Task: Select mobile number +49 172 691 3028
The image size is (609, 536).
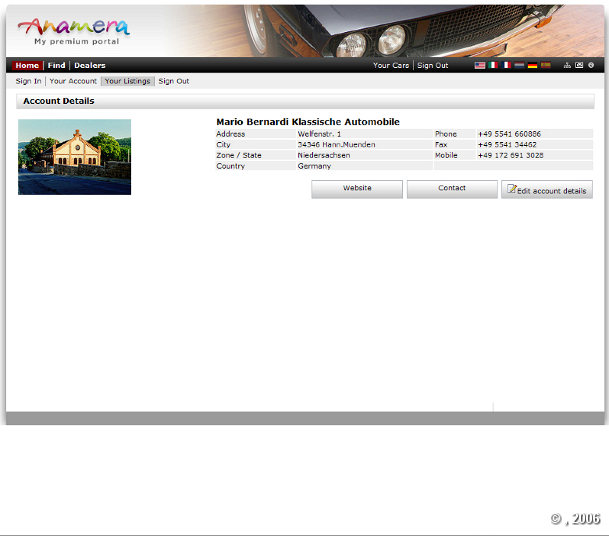Action: coord(511,155)
